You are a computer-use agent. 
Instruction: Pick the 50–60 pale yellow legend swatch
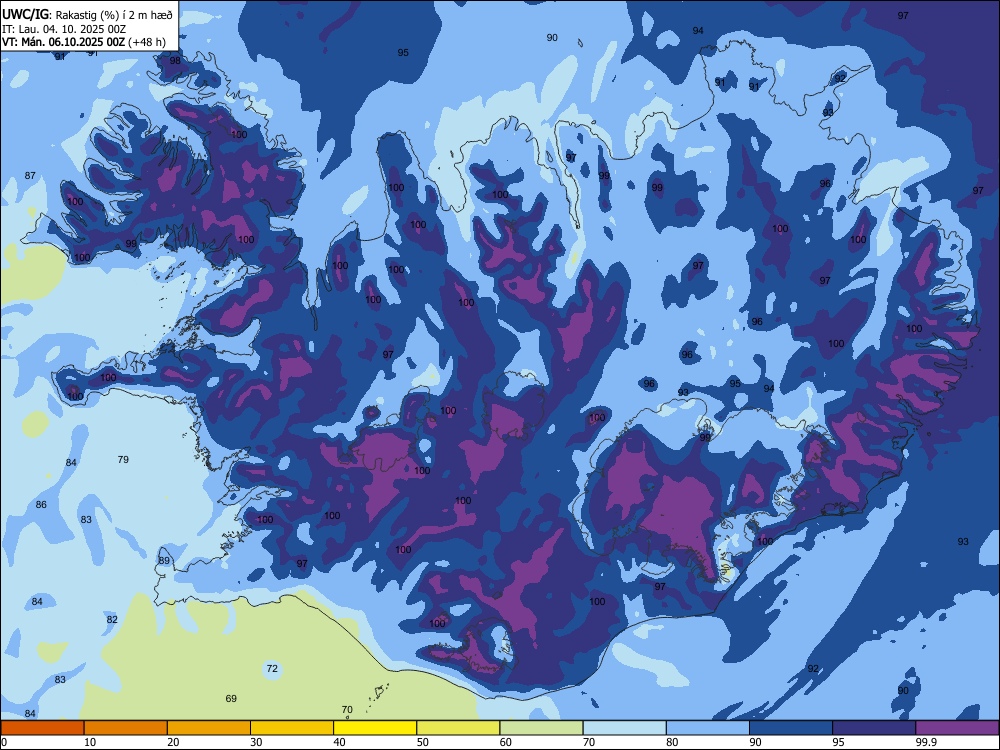[x=458, y=728]
